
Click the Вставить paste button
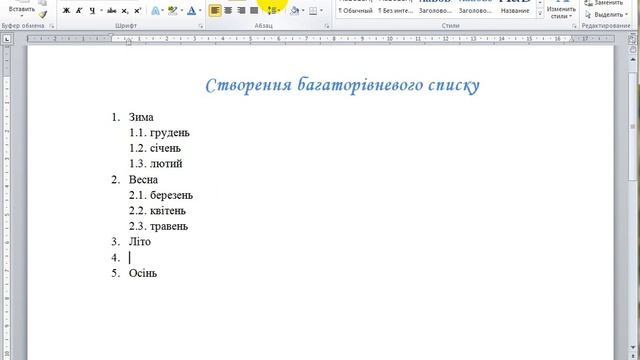[x=22, y=9]
